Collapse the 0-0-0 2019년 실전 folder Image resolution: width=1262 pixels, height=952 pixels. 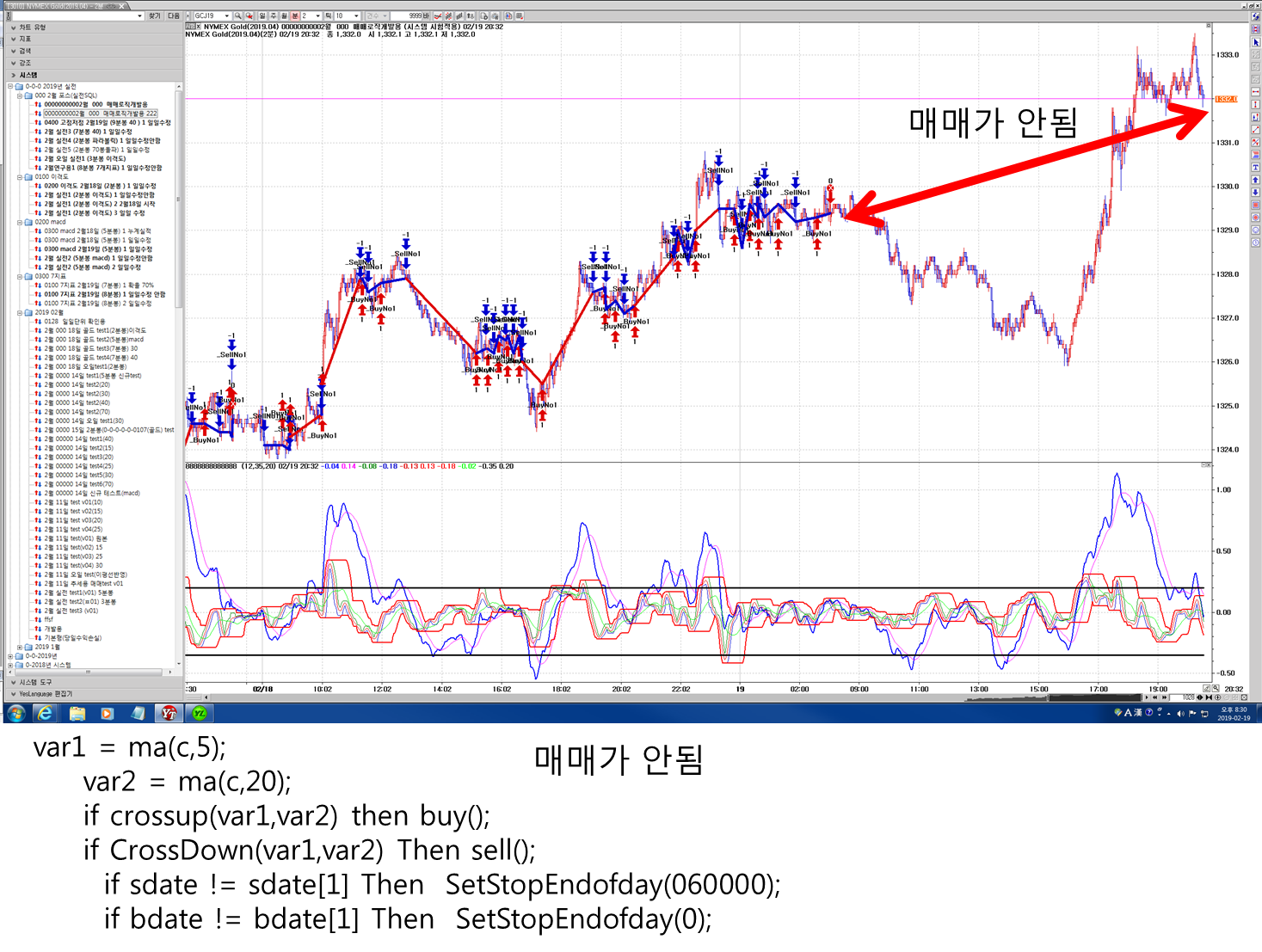click(x=10, y=86)
